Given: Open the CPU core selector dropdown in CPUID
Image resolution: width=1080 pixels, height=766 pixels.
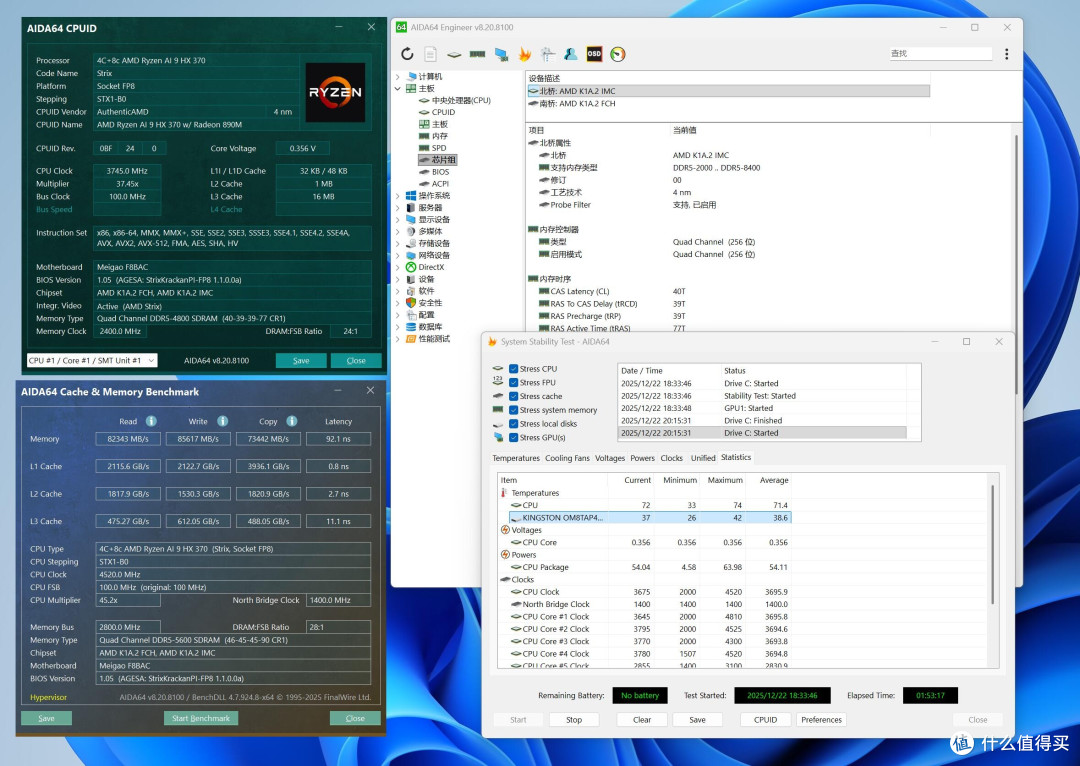Looking at the screenshot, I should pyautogui.click(x=92, y=360).
